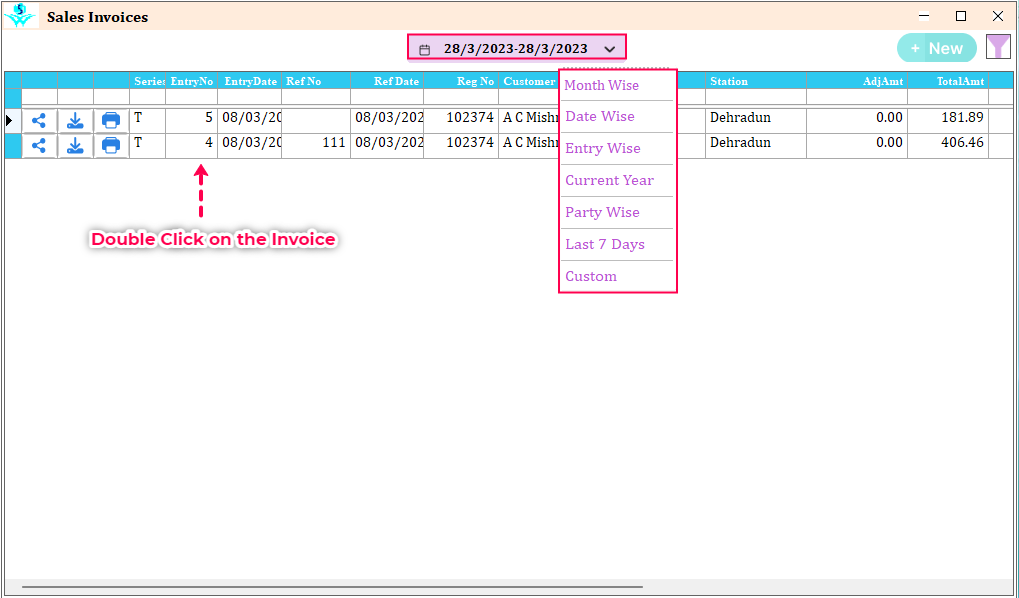
Task: Click the EntryNo filter field
Action: point(191,97)
